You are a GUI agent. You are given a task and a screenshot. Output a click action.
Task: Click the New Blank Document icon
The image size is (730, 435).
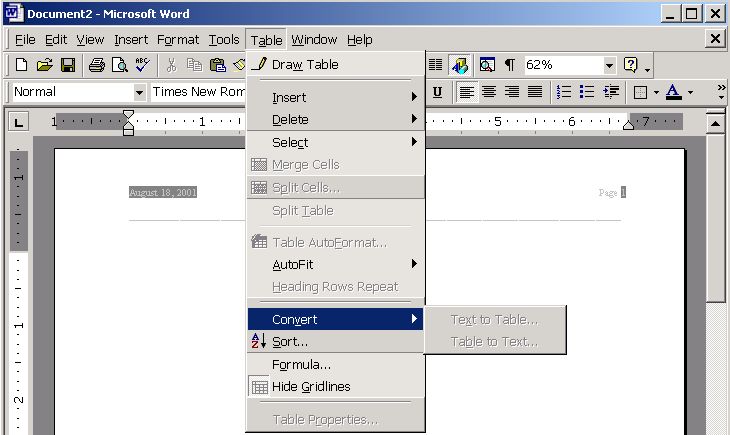point(21,65)
